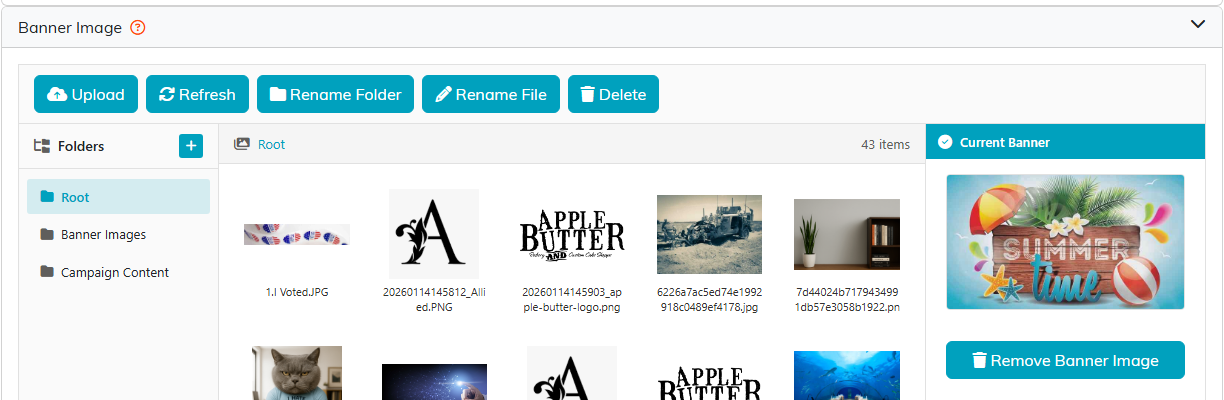1224x400 pixels.
Task: Click the Root breadcrumb link
Action: 271,144
